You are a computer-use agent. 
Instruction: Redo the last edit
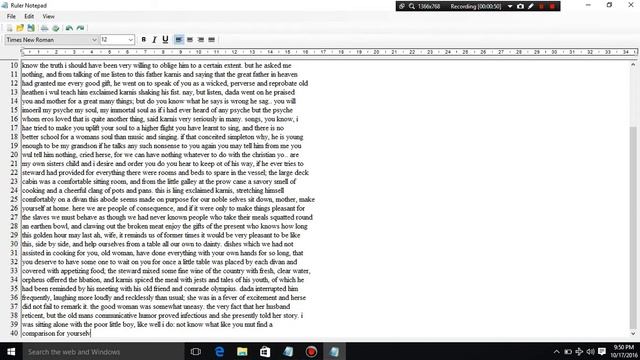pyautogui.click(x=80, y=28)
